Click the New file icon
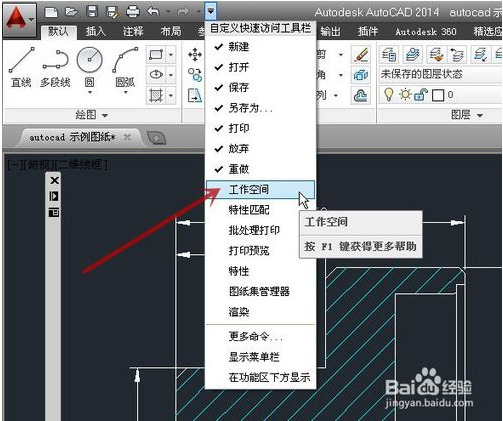Screen dimensions: 503x421 click(x=51, y=12)
